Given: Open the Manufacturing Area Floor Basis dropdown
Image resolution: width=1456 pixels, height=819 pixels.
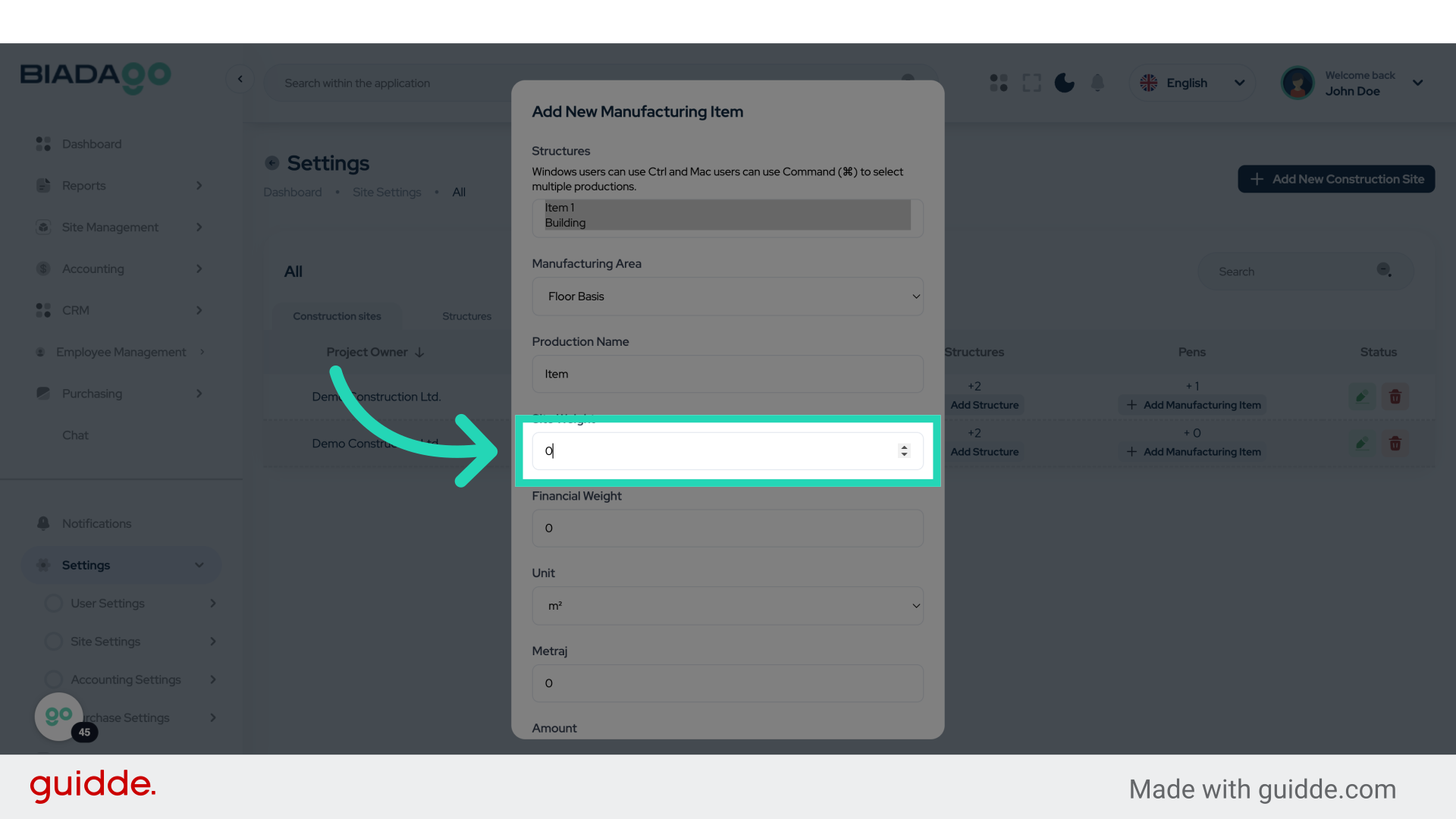Looking at the screenshot, I should pyautogui.click(x=727, y=297).
